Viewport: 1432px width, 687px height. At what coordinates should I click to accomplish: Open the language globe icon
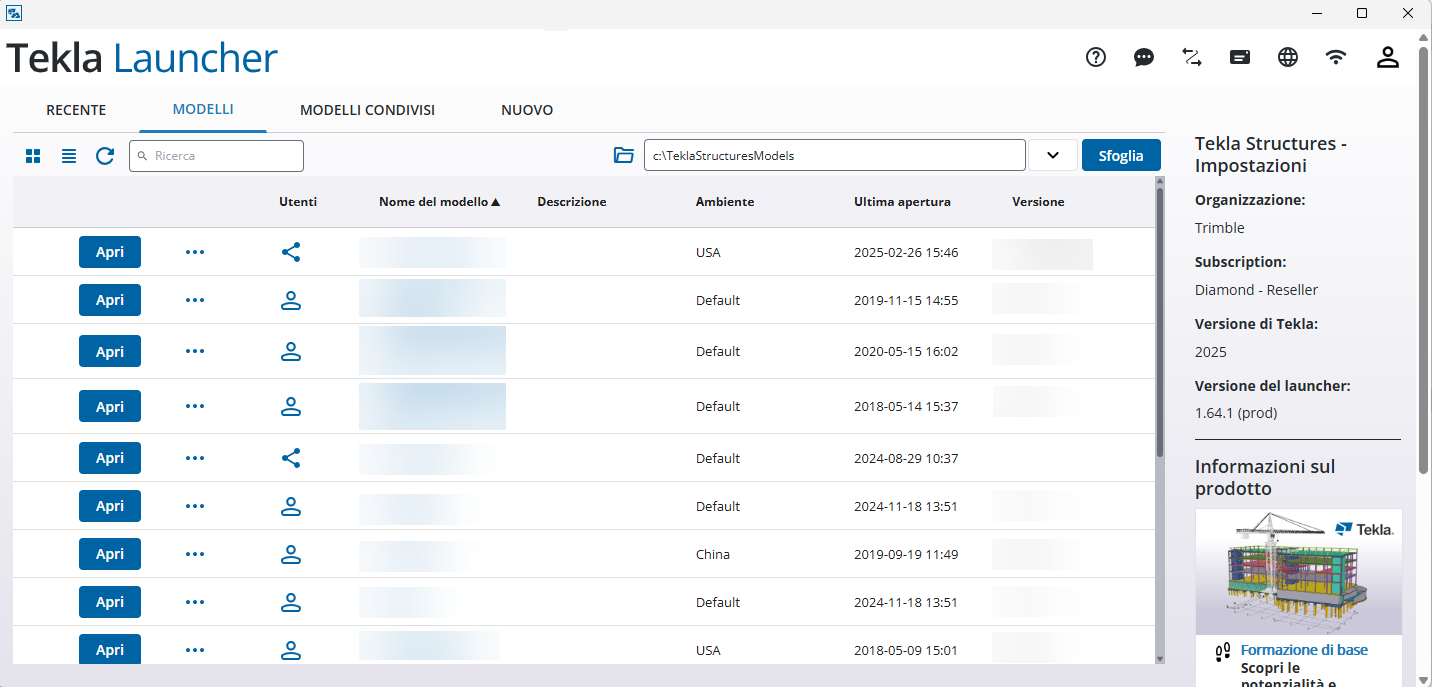click(1288, 57)
